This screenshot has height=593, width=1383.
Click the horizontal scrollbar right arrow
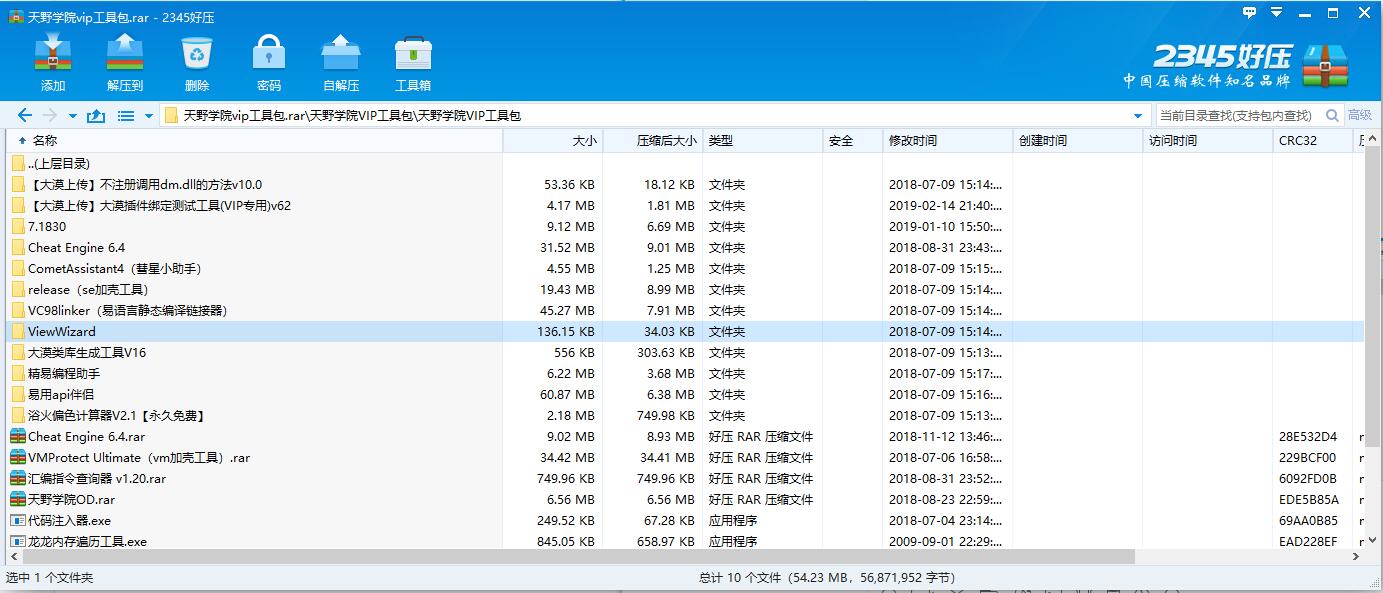(x=1355, y=556)
